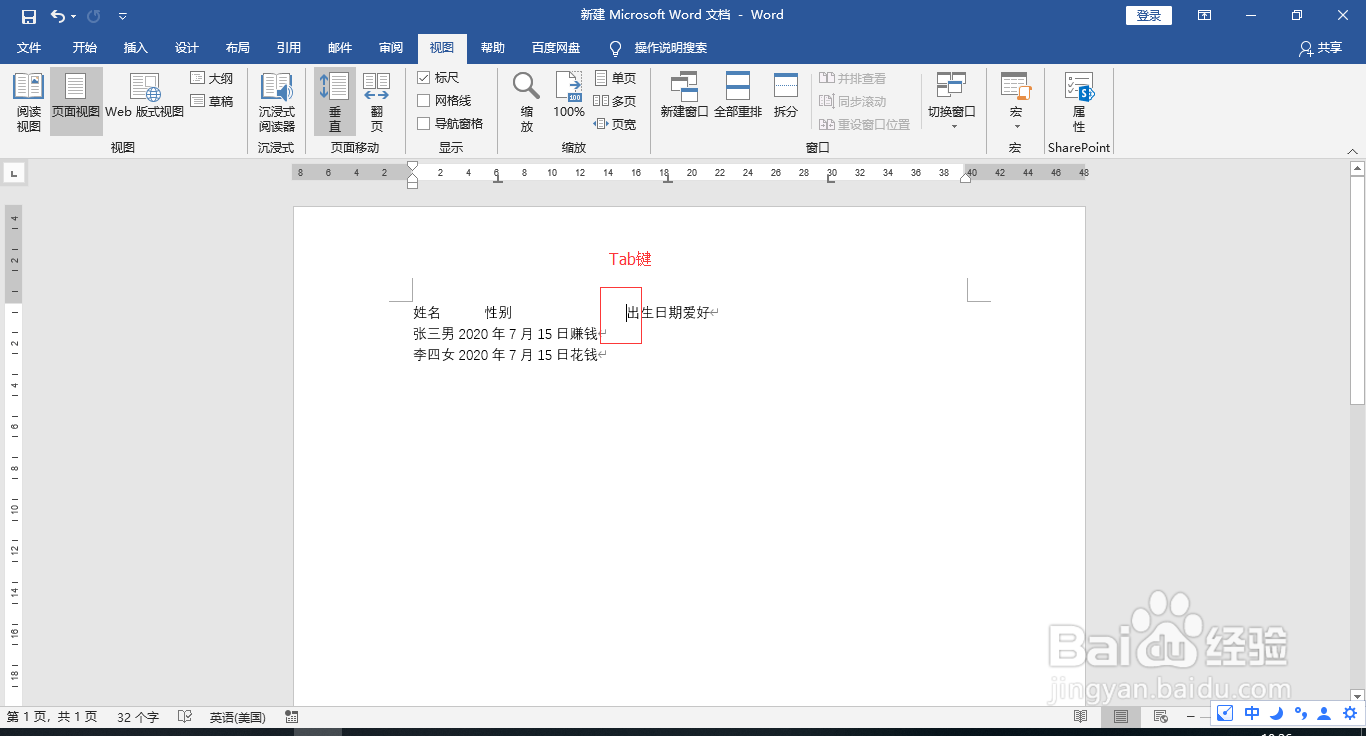Click the Save icon in quick access toolbar

[28, 16]
